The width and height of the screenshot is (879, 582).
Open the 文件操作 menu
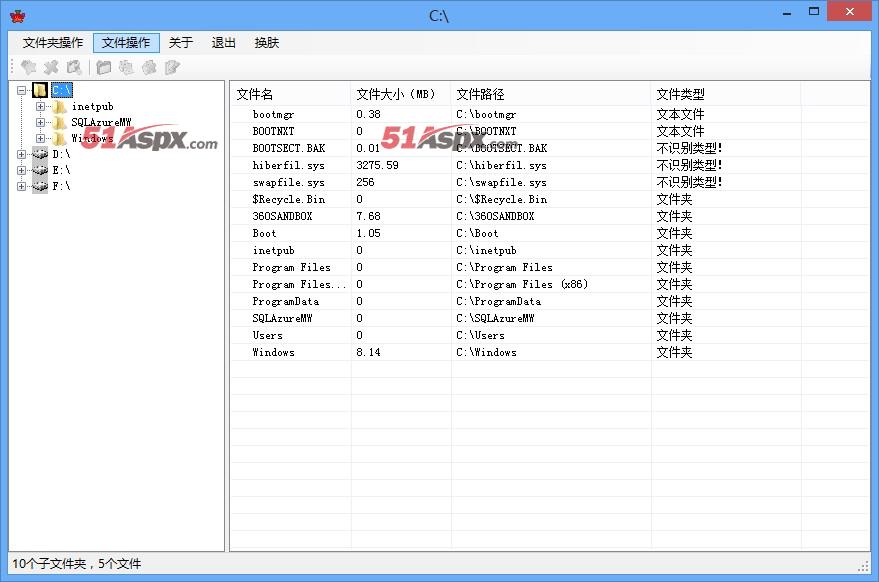[x=126, y=43]
